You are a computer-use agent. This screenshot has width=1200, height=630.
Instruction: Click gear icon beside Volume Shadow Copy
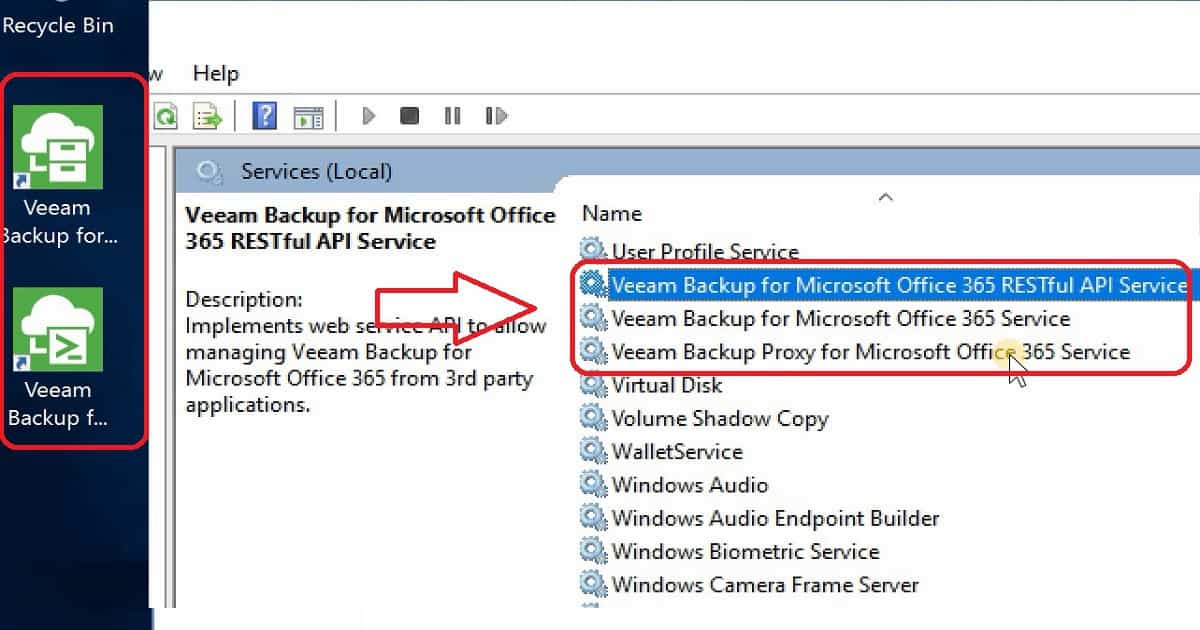[594, 418]
